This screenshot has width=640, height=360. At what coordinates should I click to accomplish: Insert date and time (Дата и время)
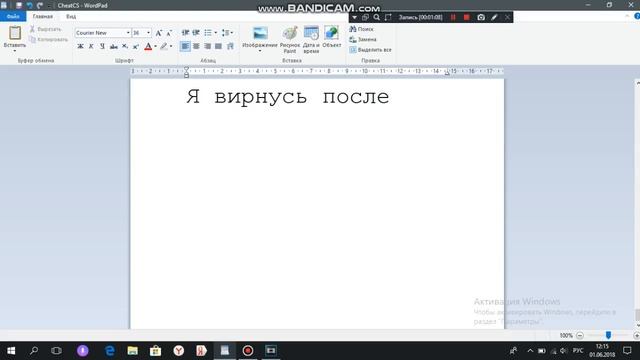click(x=311, y=39)
